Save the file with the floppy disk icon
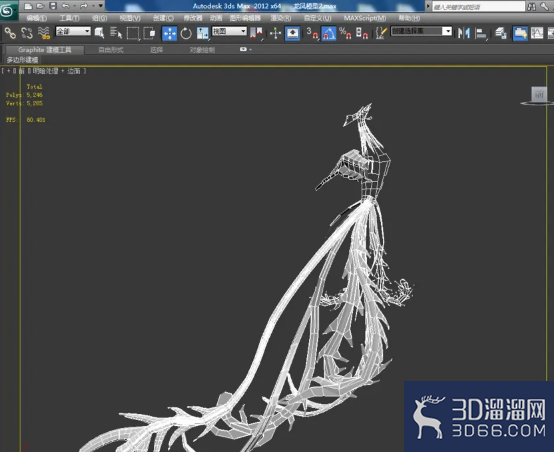Viewport: 554px width, 452px height. [x=53, y=6]
